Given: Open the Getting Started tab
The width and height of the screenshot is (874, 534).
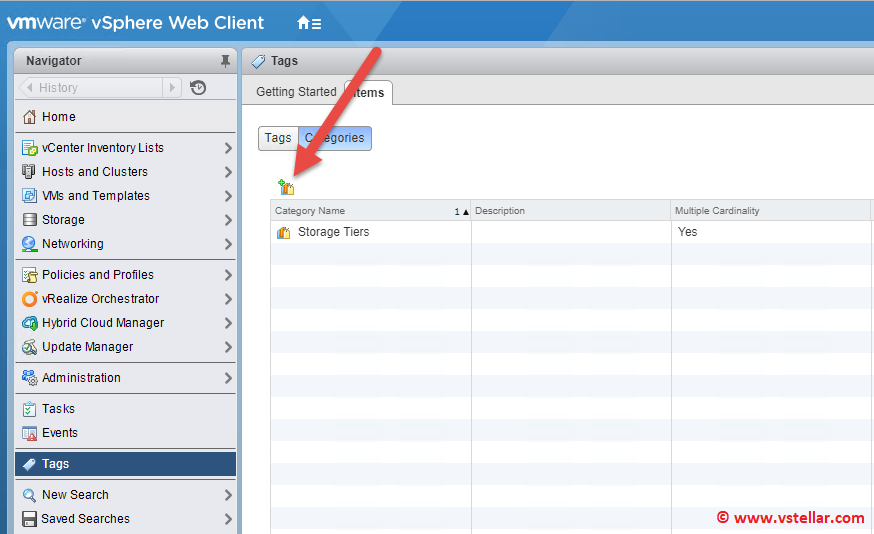Looking at the screenshot, I should (296, 92).
